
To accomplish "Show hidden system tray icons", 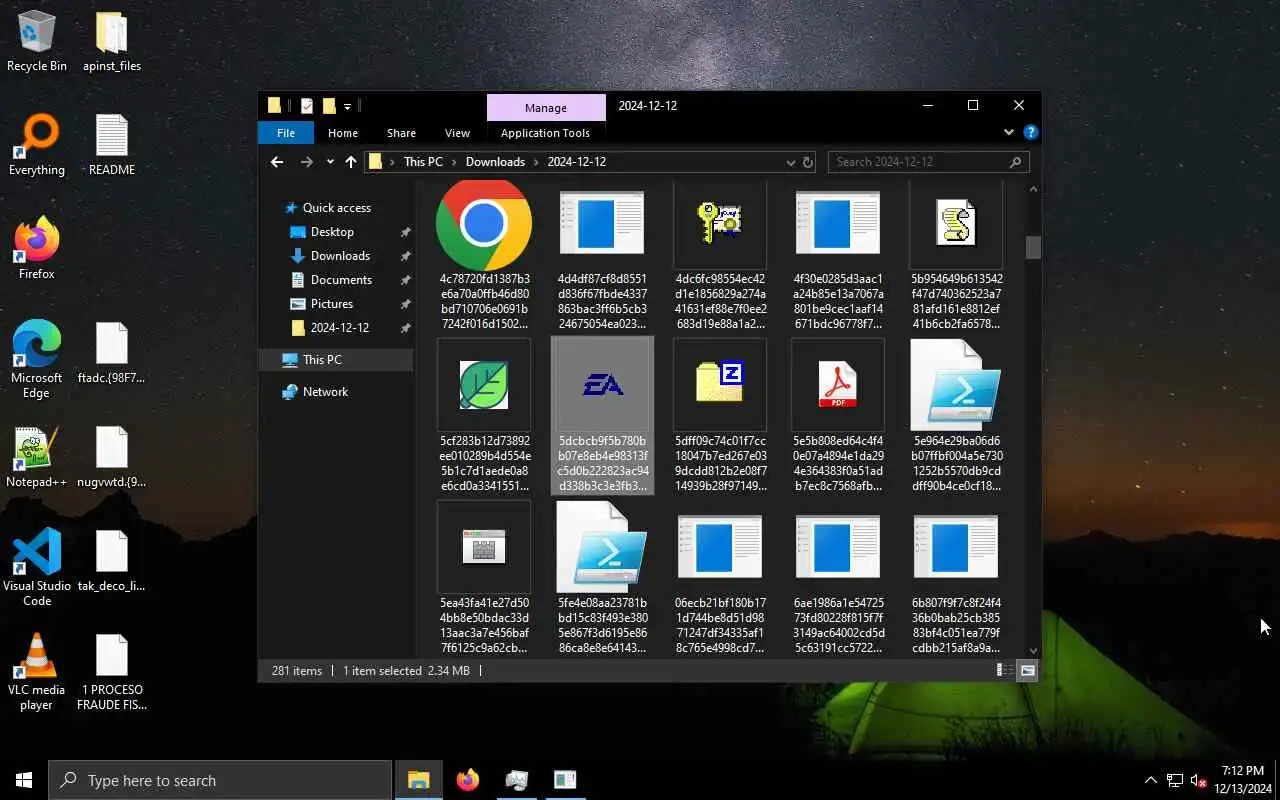I will (1150, 780).
